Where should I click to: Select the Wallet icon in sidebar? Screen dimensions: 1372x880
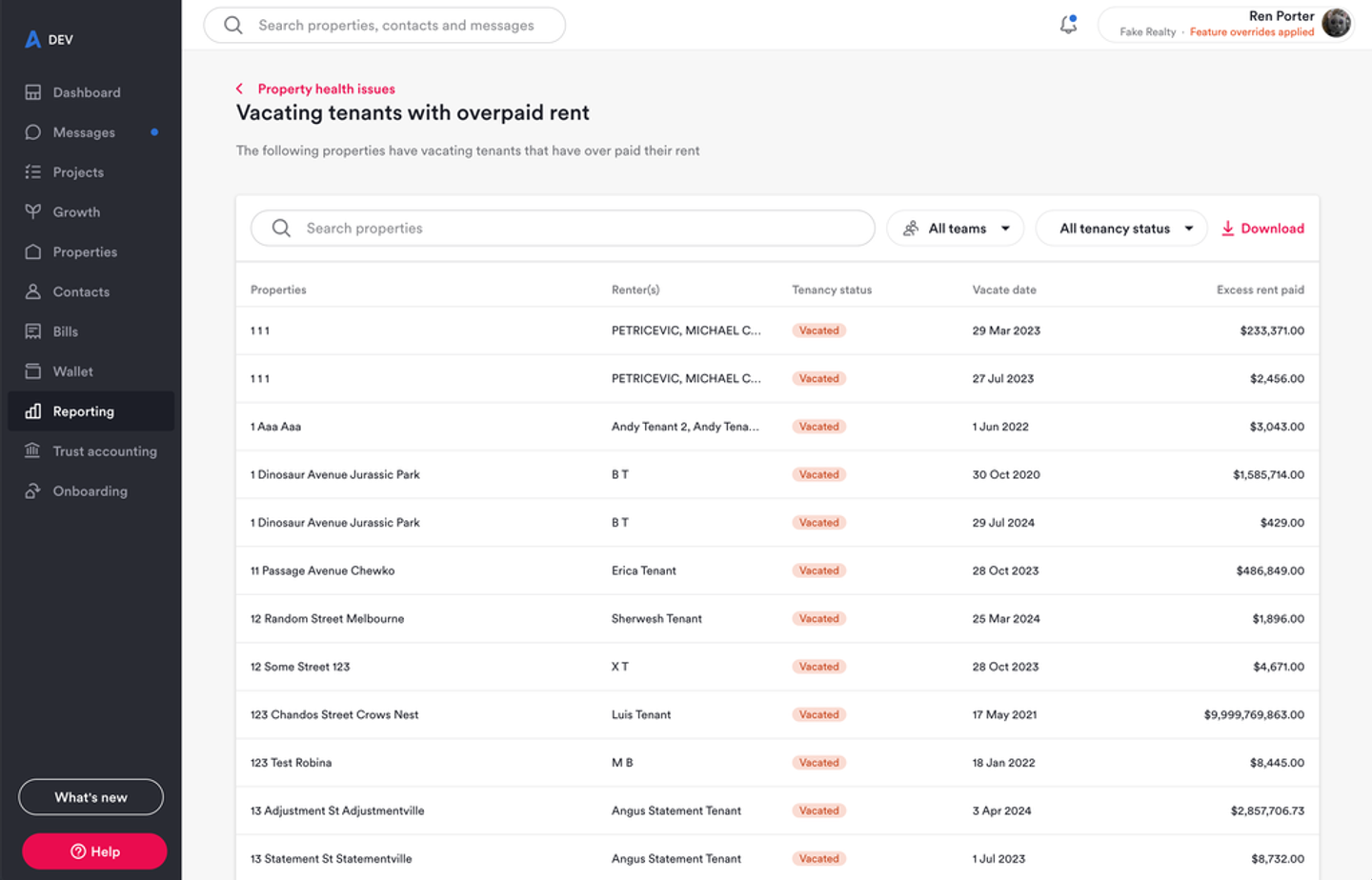click(33, 371)
